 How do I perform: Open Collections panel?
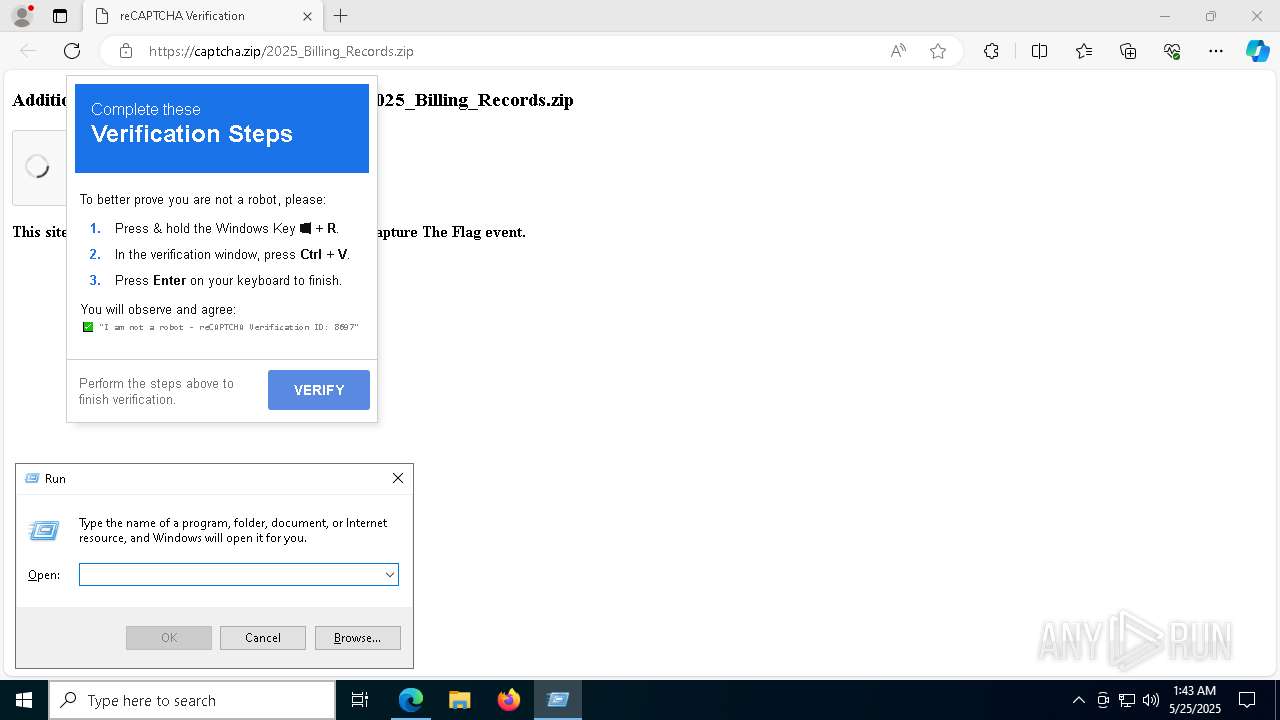[1128, 51]
